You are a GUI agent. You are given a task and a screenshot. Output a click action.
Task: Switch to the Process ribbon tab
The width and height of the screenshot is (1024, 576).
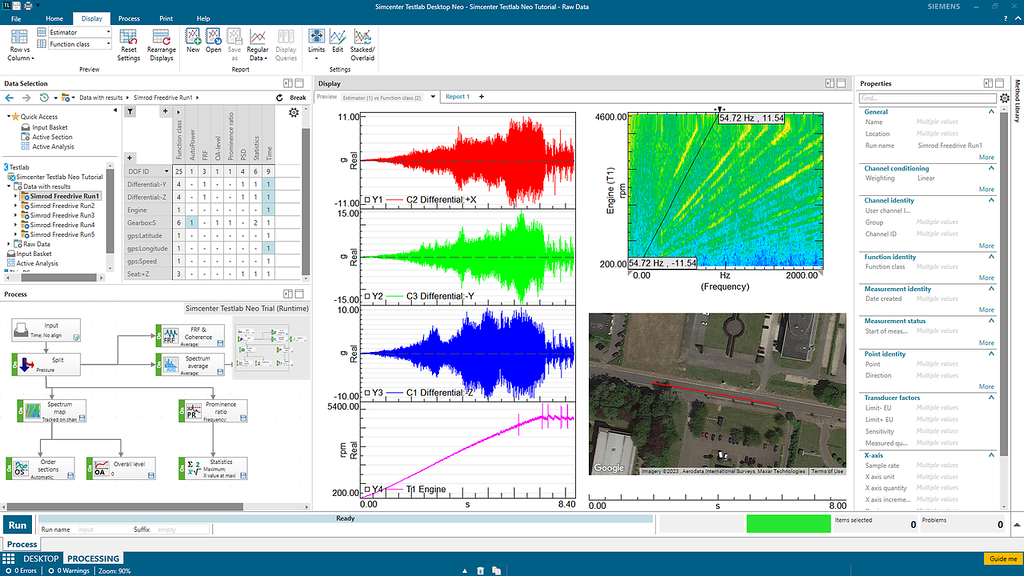coord(128,18)
